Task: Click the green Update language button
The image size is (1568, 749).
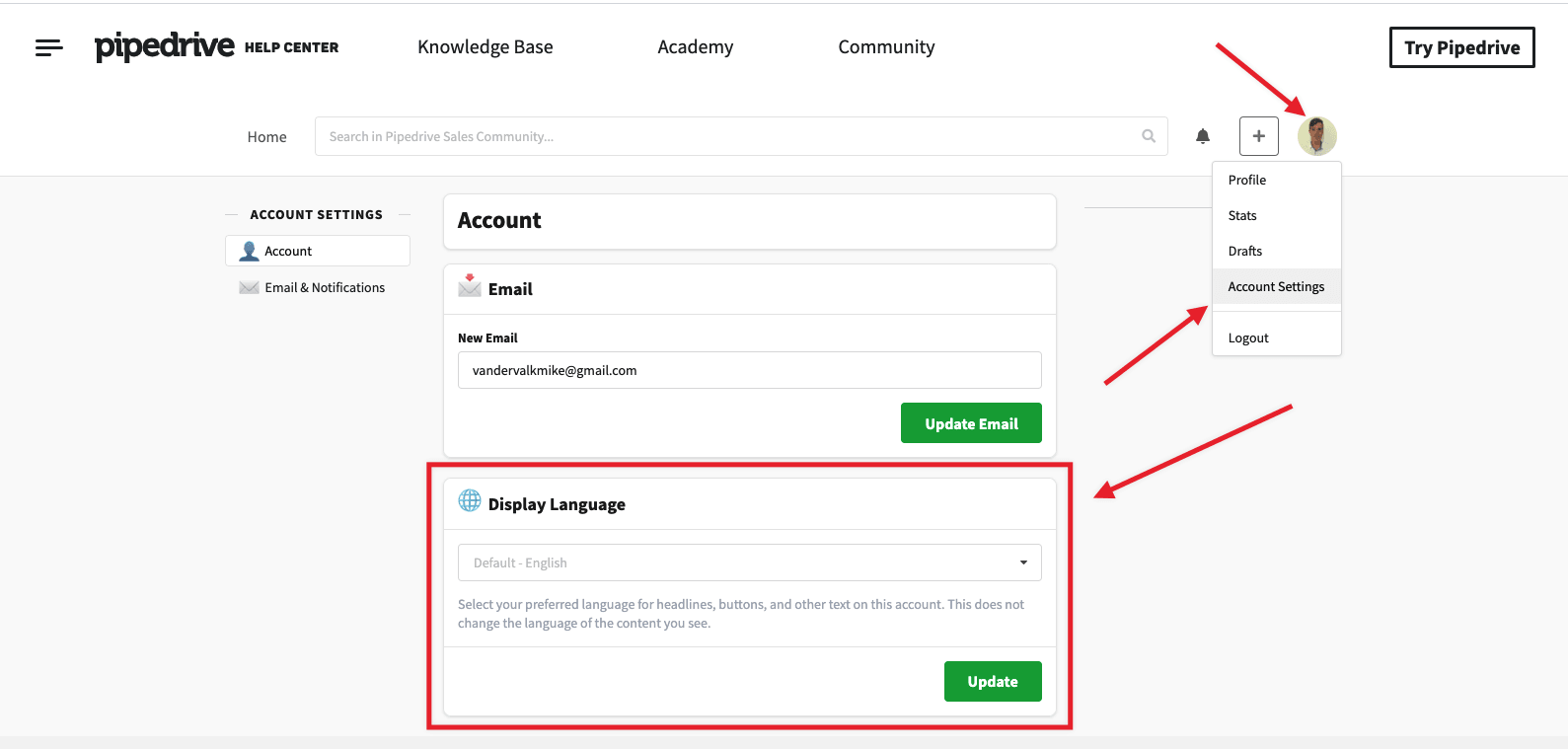Action: tap(992, 682)
